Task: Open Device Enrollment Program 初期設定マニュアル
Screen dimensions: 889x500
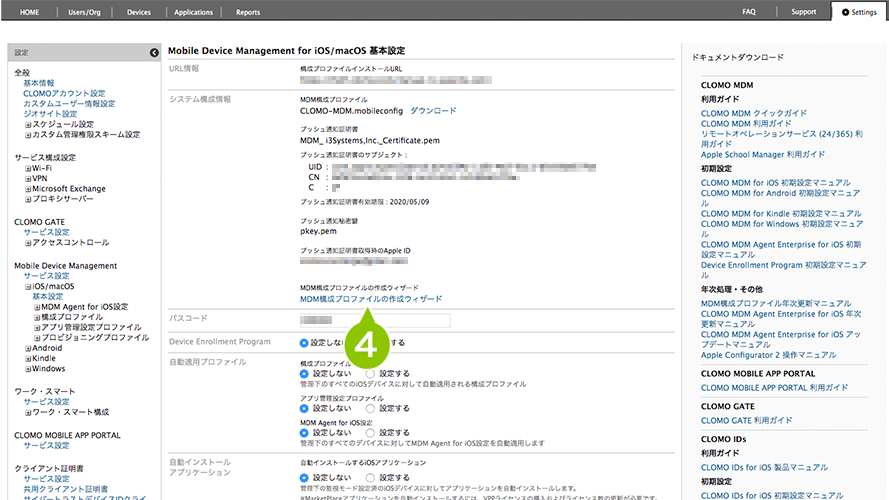Action: (x=784, y=270)
